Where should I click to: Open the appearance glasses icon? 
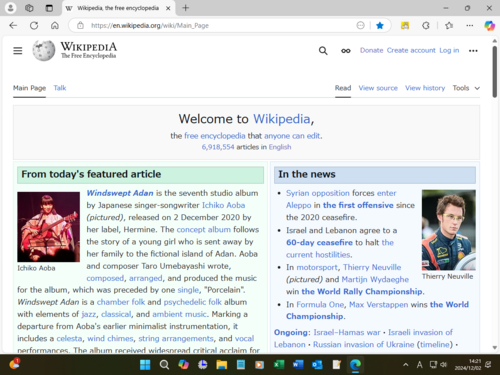click(346, 51)
